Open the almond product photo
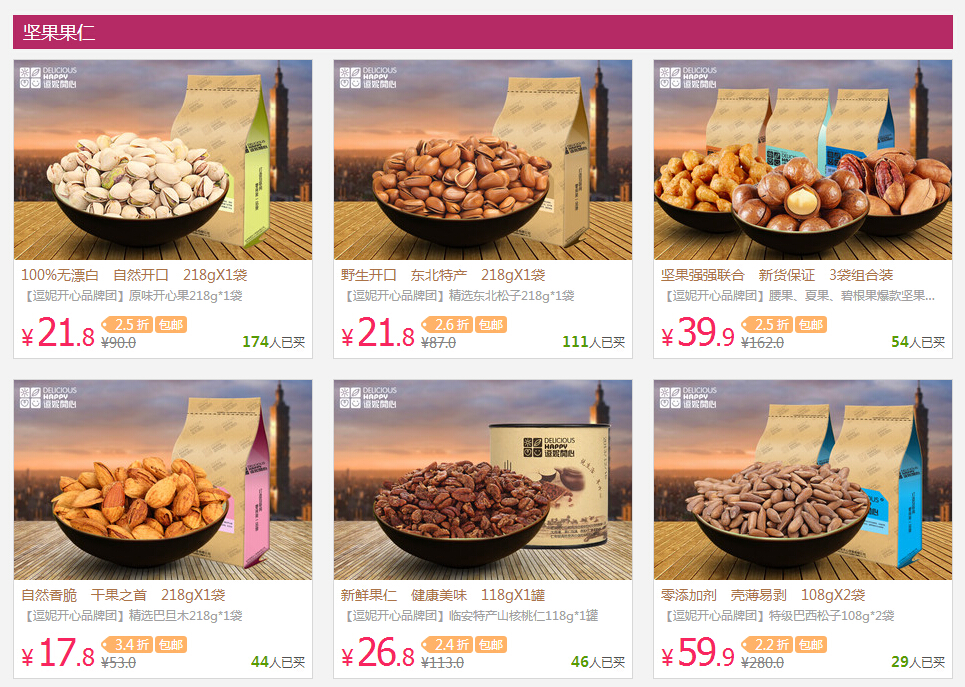The image size is (965, 687). 163,480
